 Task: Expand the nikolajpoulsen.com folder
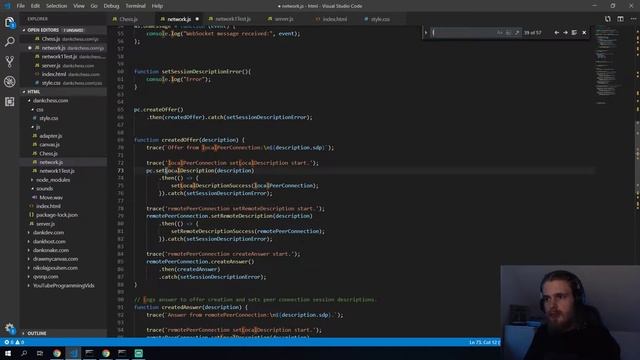click(55, 268)
